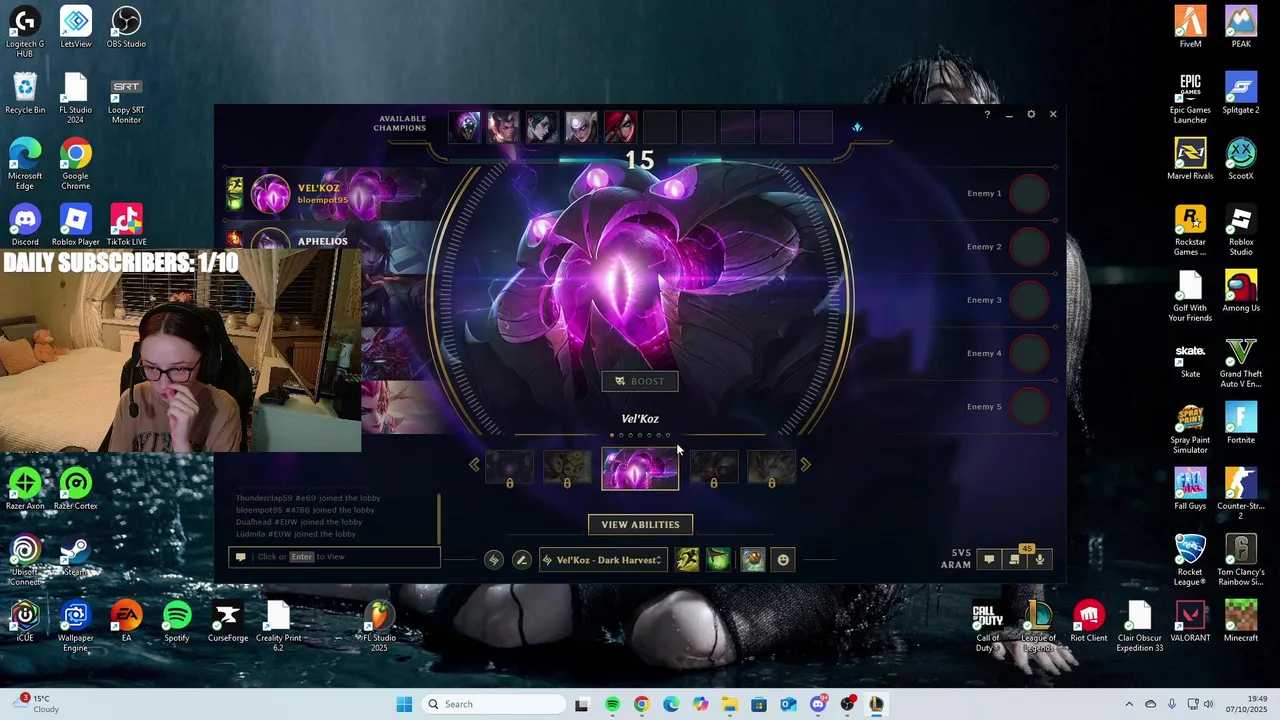This screenshot has height=720, width=1280.
Task: Open Rocket League desktop icon
Action: [1190, 561]
